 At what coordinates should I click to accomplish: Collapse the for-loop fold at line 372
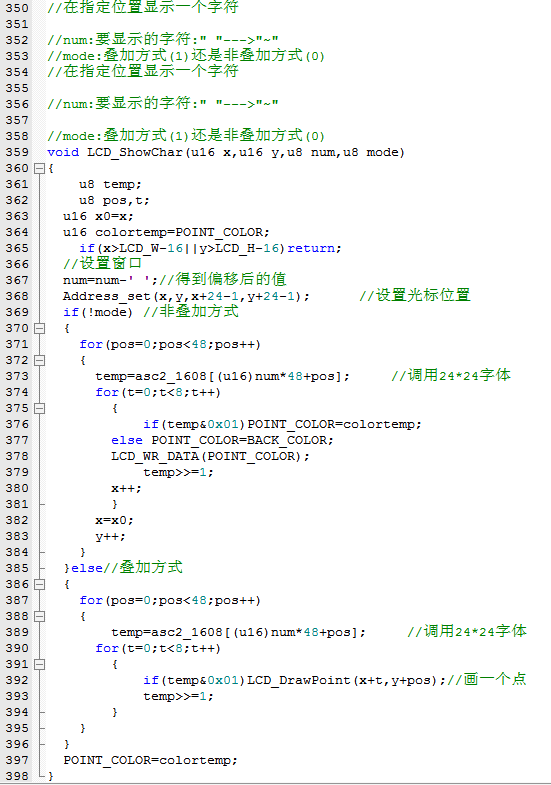tap(39, 360)
